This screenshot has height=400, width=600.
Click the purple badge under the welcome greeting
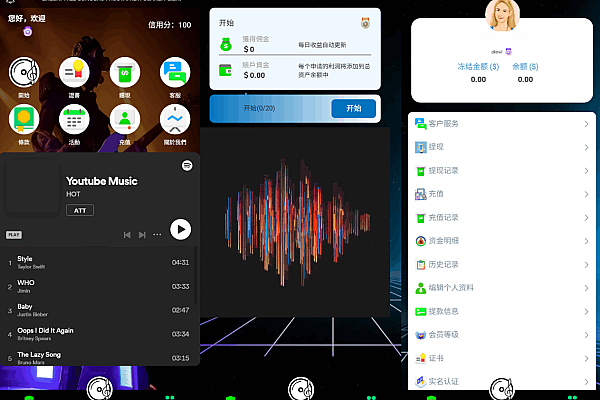[x=28, y=31]
